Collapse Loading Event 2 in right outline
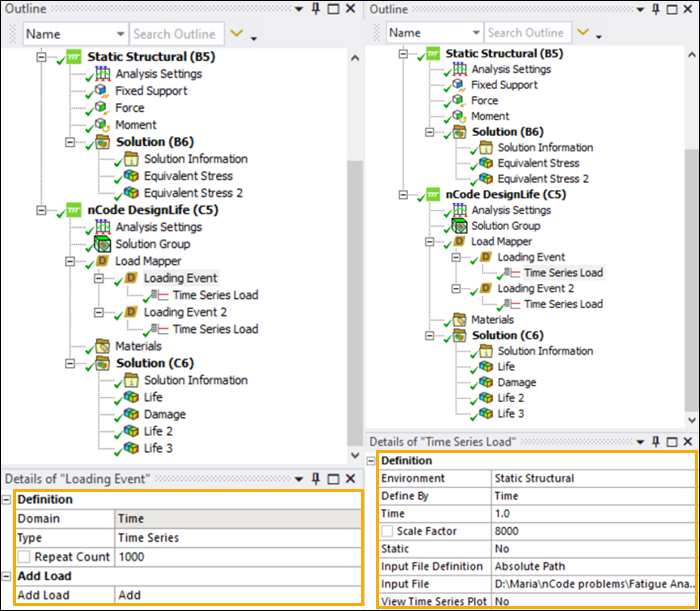This screenshot has height=611, width=700. coord(454,289)
